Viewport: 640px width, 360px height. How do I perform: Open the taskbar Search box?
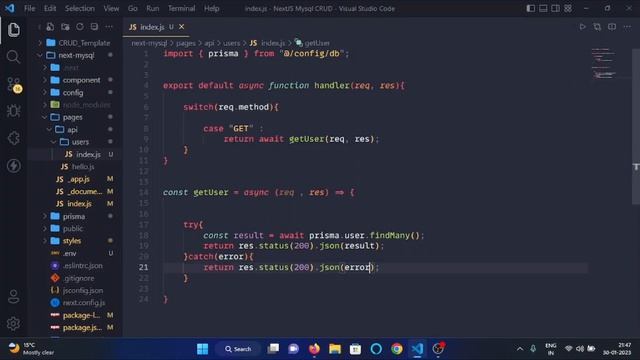238,349
